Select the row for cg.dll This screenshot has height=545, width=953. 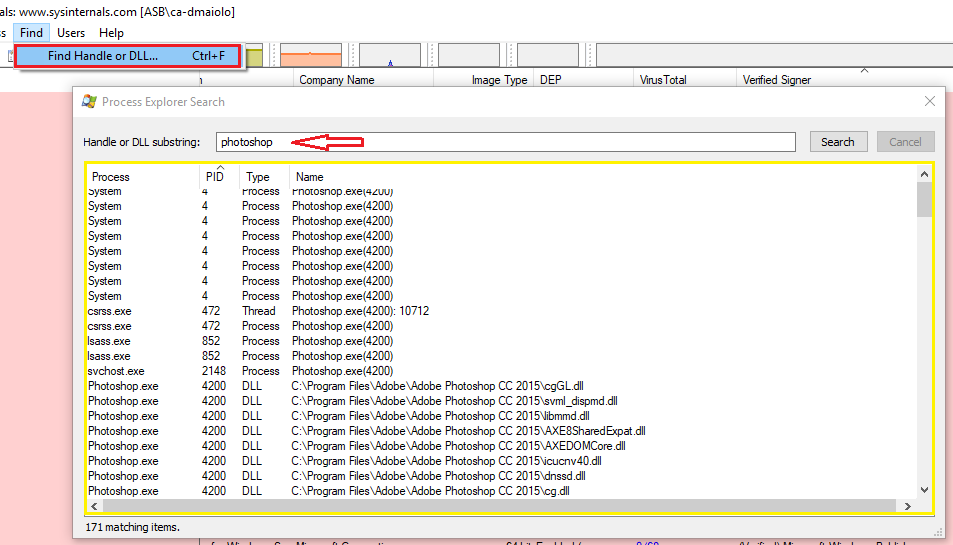(501, 491)
